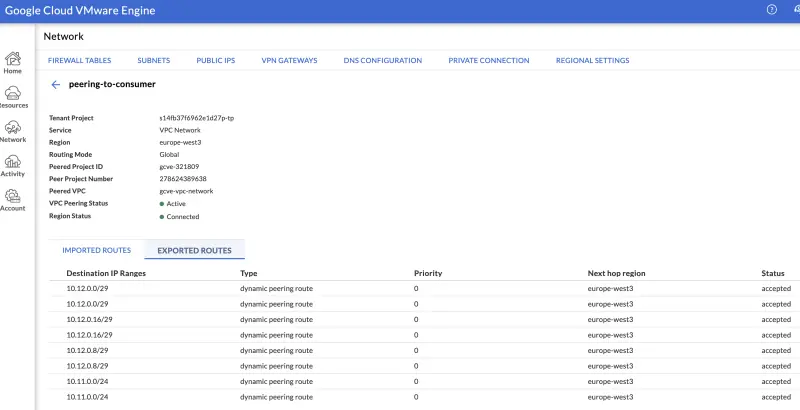Click back arrow beside peering-to-consumer
Image resolution: width=800 pixels, height=410 pixels.
pyautogui.click(x=56, y=85)
